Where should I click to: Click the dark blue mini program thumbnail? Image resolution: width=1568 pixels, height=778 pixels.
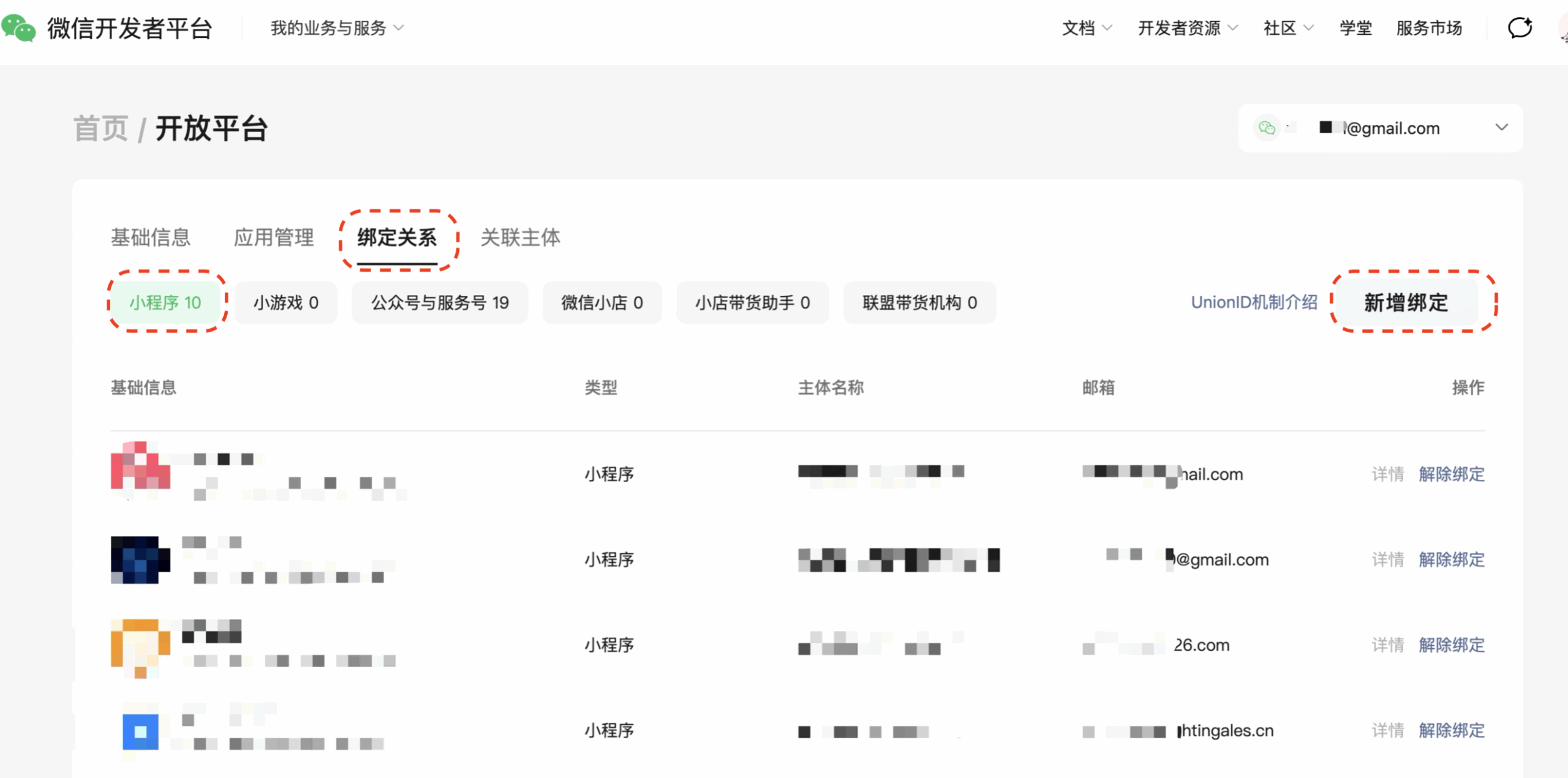[140, 559]
